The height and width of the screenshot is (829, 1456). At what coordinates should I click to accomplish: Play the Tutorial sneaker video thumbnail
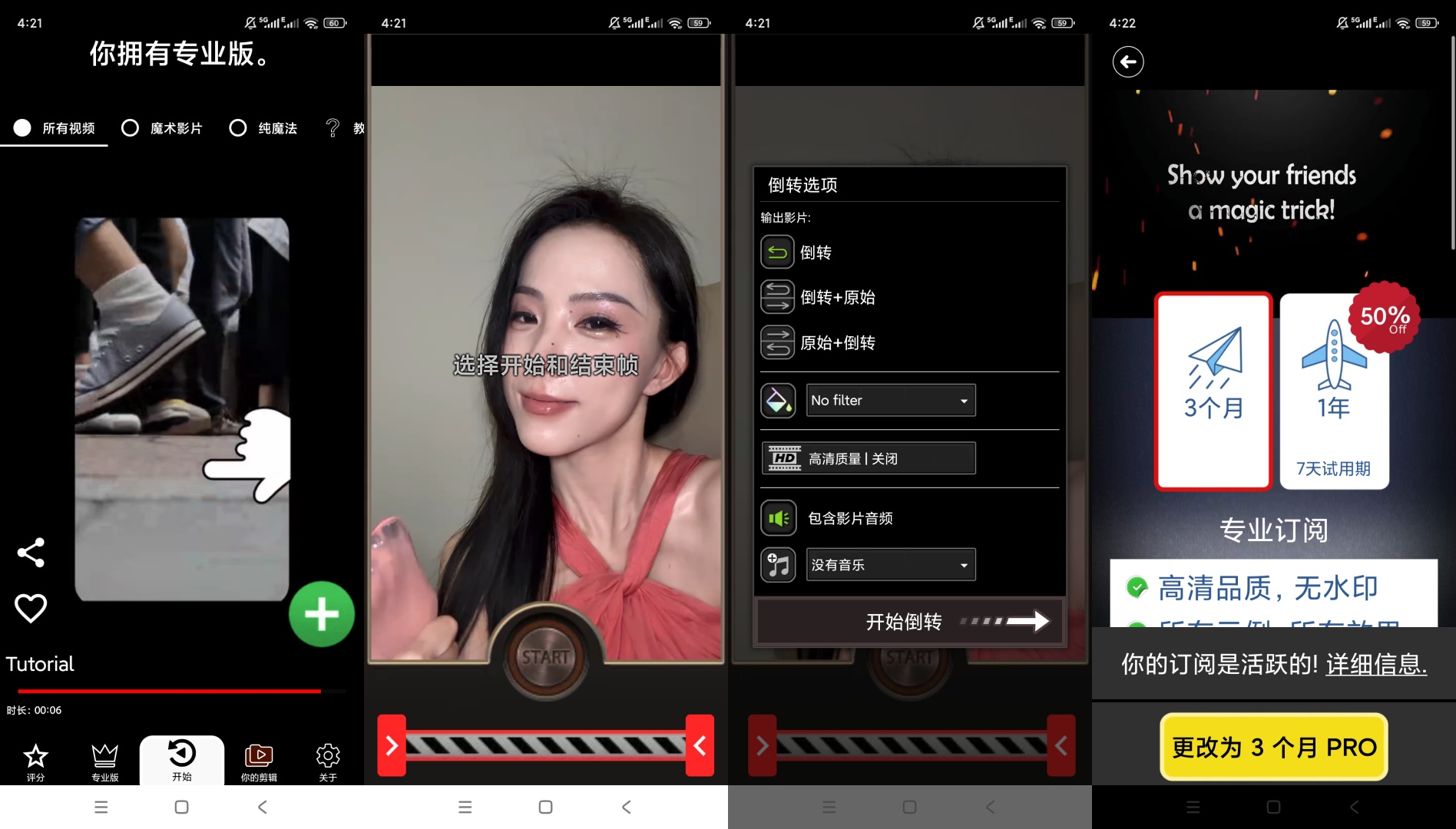click(182, 408)
